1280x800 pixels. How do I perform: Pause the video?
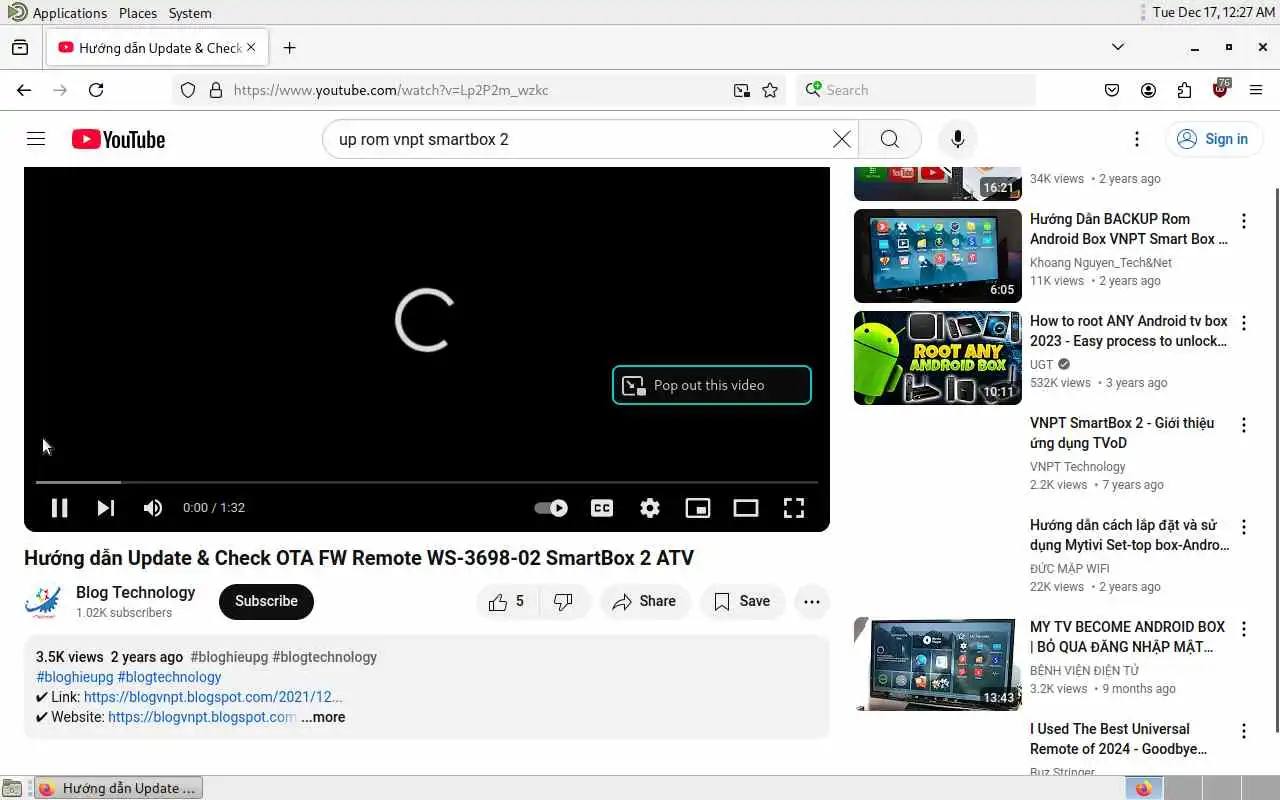point(59,508)
